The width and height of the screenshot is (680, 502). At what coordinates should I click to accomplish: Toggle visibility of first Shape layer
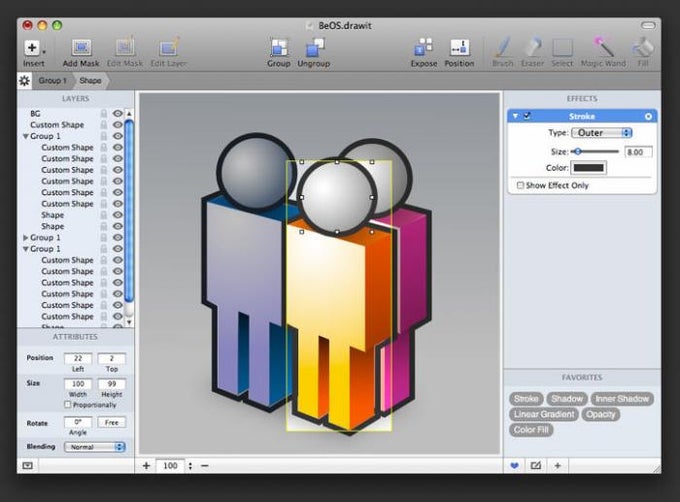click(x=118, y=215)
